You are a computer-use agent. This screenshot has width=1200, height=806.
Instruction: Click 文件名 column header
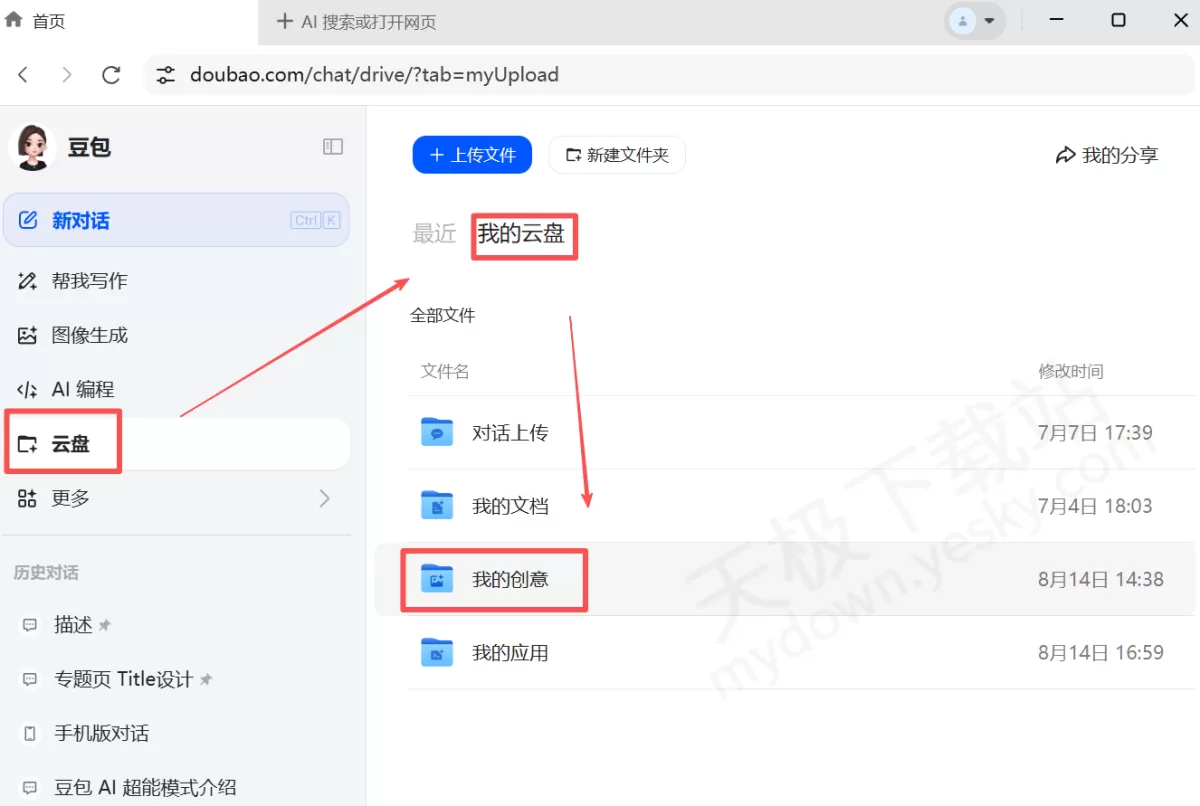point(445,371)
